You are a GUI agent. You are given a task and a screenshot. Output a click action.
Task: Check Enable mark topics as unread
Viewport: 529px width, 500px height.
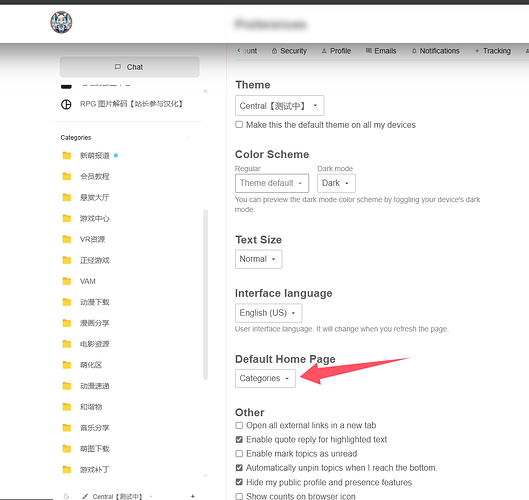point(239,453)
